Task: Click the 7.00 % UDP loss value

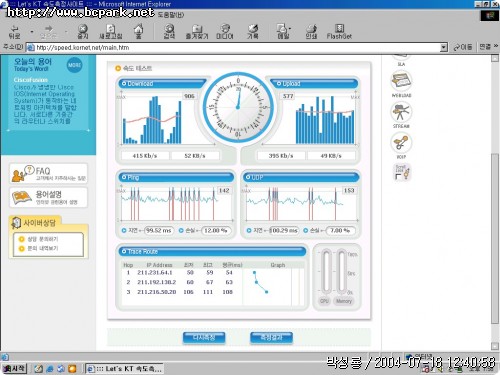Action: 340,230
